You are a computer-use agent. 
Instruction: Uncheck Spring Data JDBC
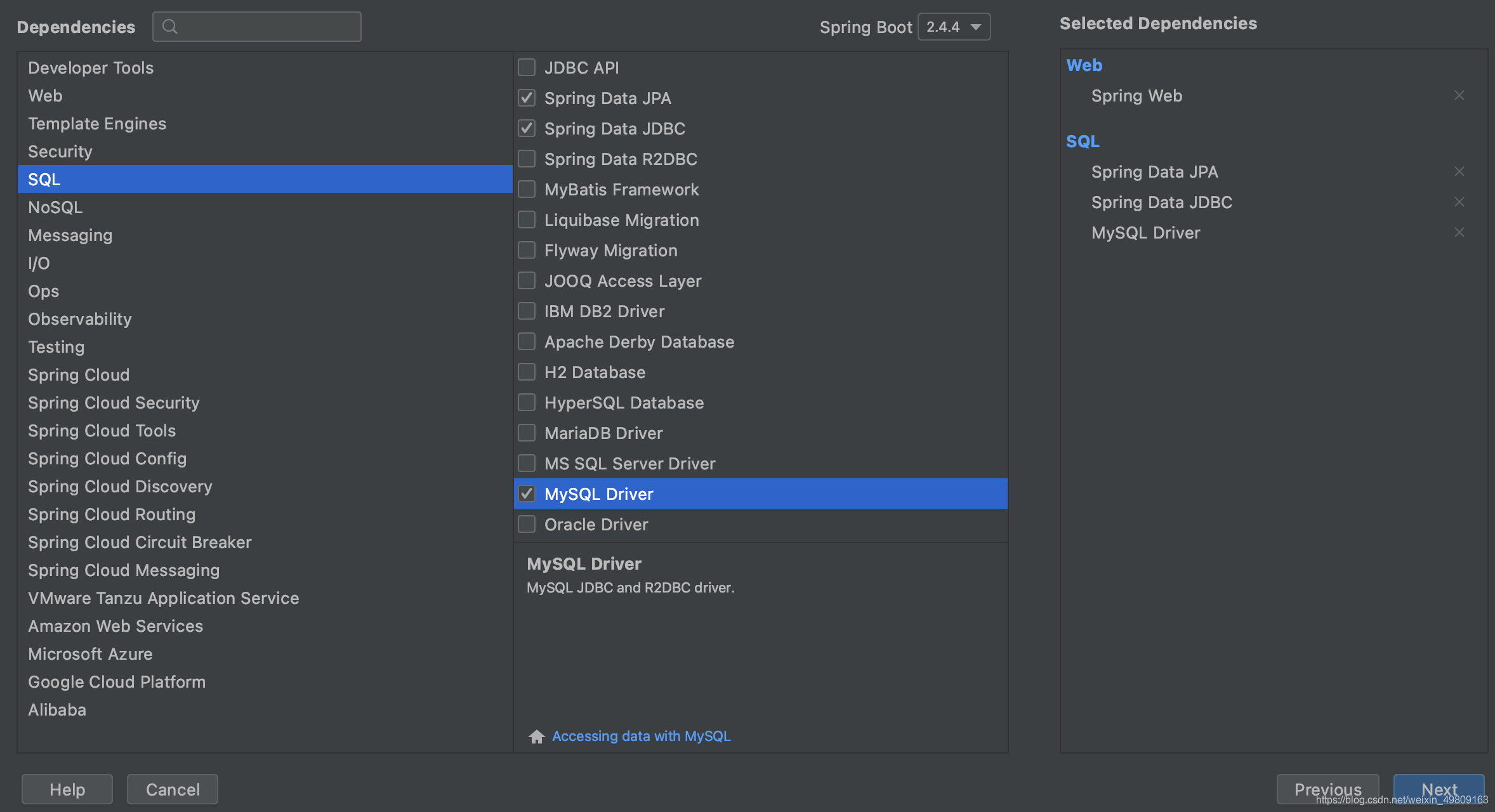coord(527,128)
